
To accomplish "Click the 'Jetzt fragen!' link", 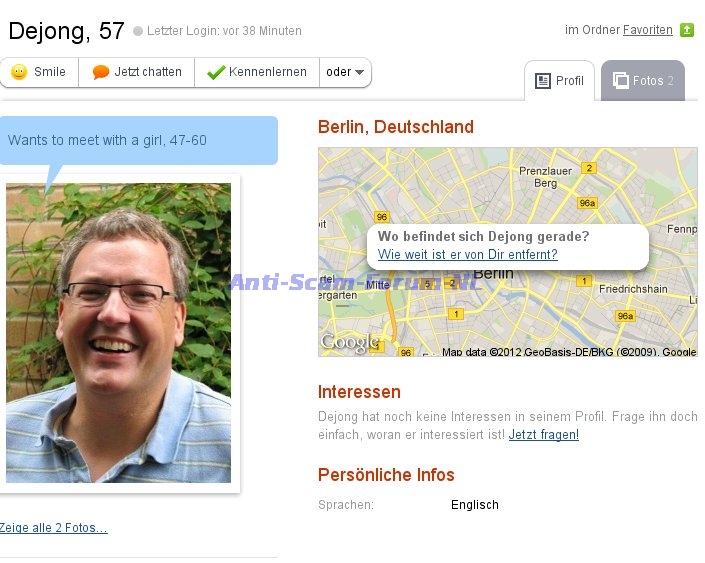I will click(x=544, y=435).
